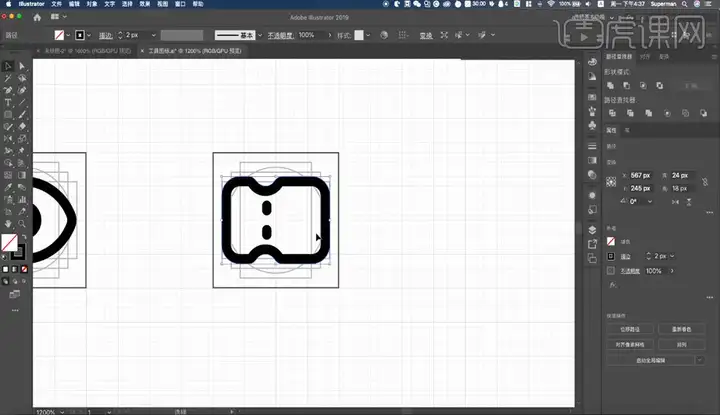
Task: Select the Eyedropper tool
Action: pyautogui.click(x=8, y=187)
